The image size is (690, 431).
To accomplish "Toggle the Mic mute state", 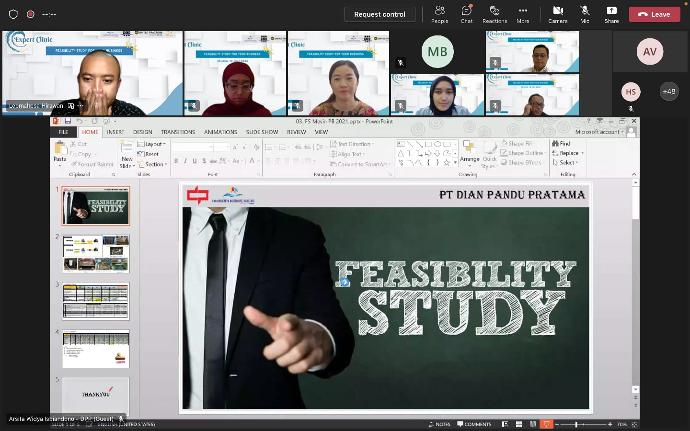I will (585, 14).
